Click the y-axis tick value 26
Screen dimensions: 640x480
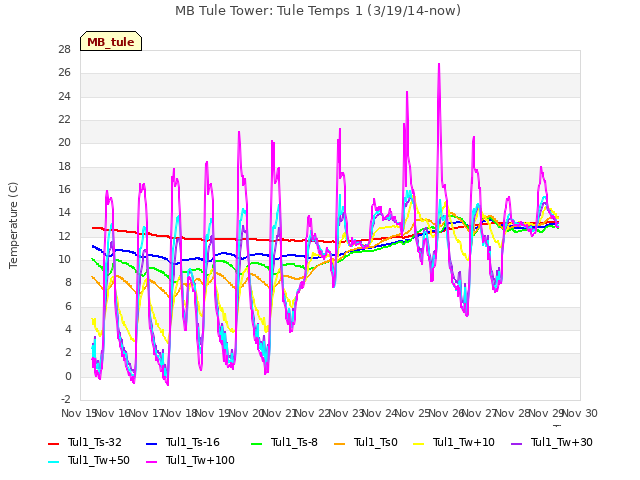(65, 73)
